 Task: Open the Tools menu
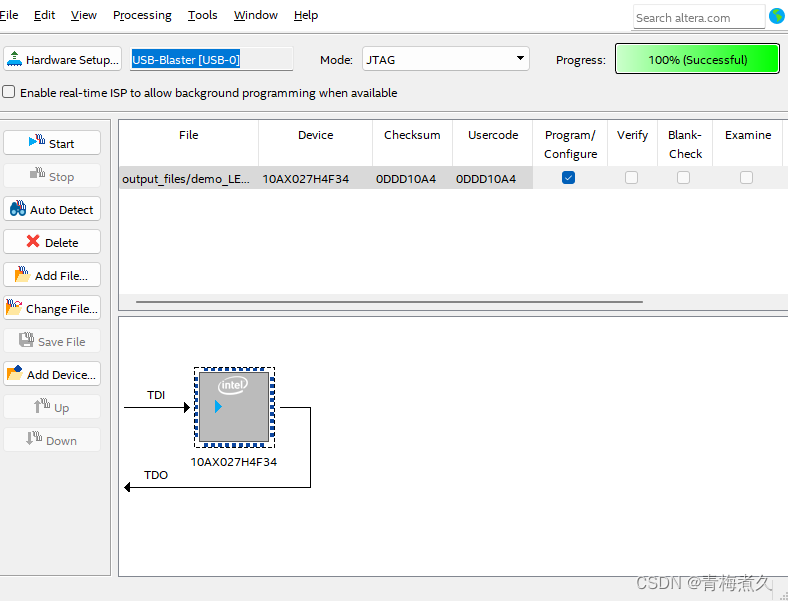click(203, 15)
